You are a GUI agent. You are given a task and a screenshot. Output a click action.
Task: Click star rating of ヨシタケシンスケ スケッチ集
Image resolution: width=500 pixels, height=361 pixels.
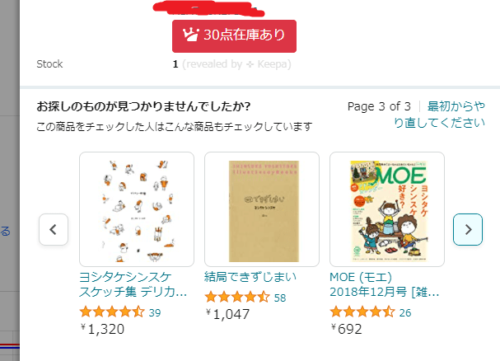click(112, 312)
